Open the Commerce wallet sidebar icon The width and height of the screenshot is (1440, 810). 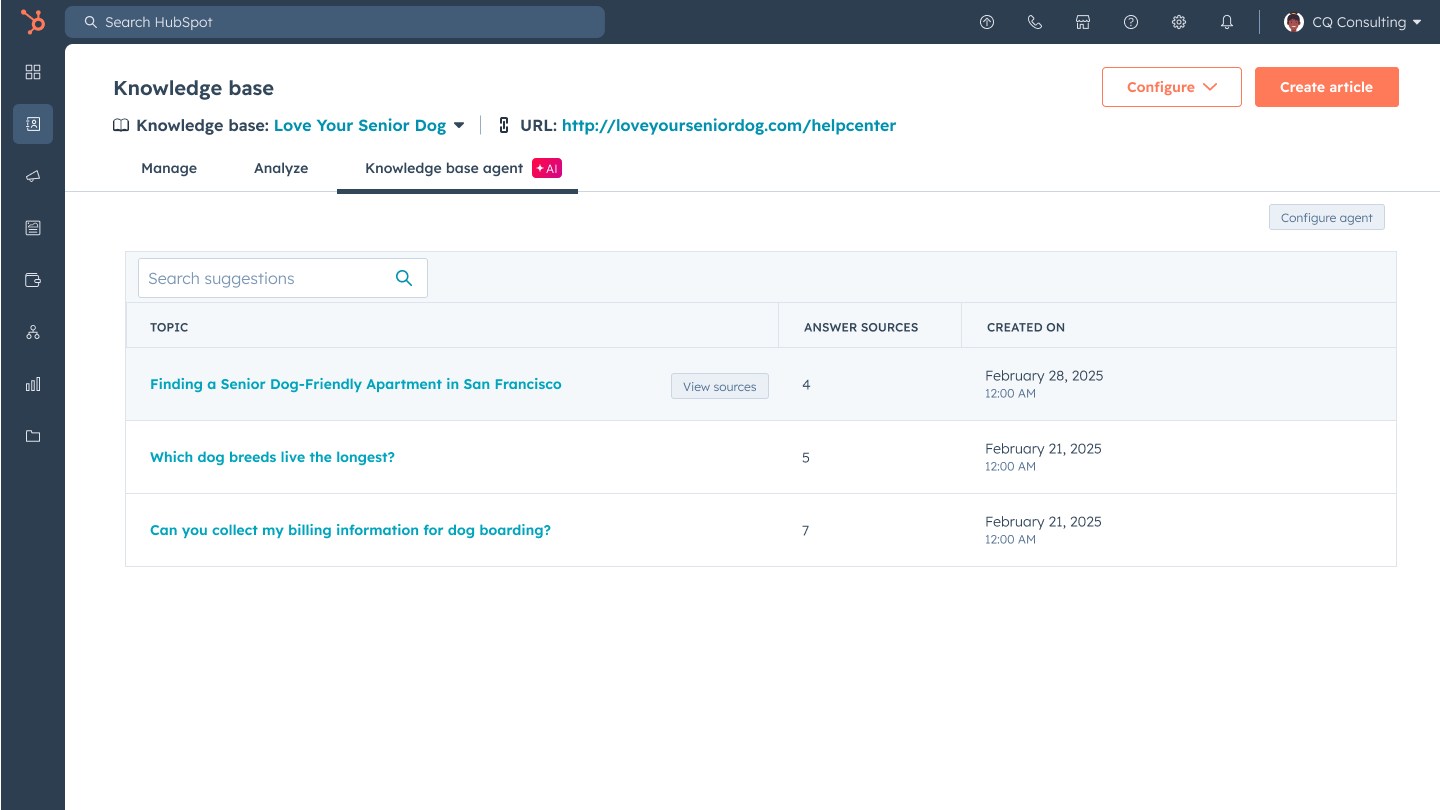coord(33,280)
